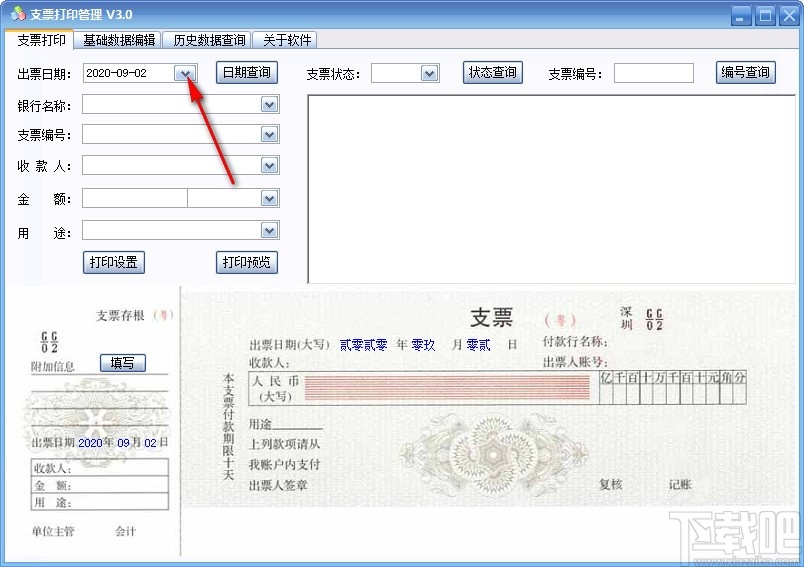Image resolution: width=804 pixels, height=567 pixels.
Task: Expand the 银行名称 dropdown
Action: click(269, 105)
